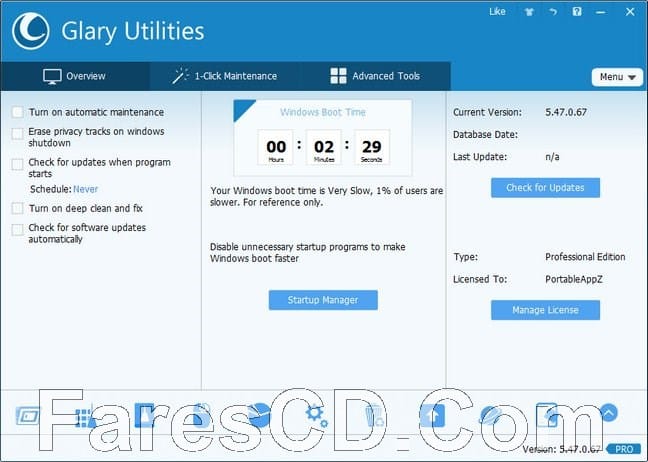Click the pie chart disk analyzer dock icon
The width and height of the screenshot is (648, 462).
pos(260,415)
